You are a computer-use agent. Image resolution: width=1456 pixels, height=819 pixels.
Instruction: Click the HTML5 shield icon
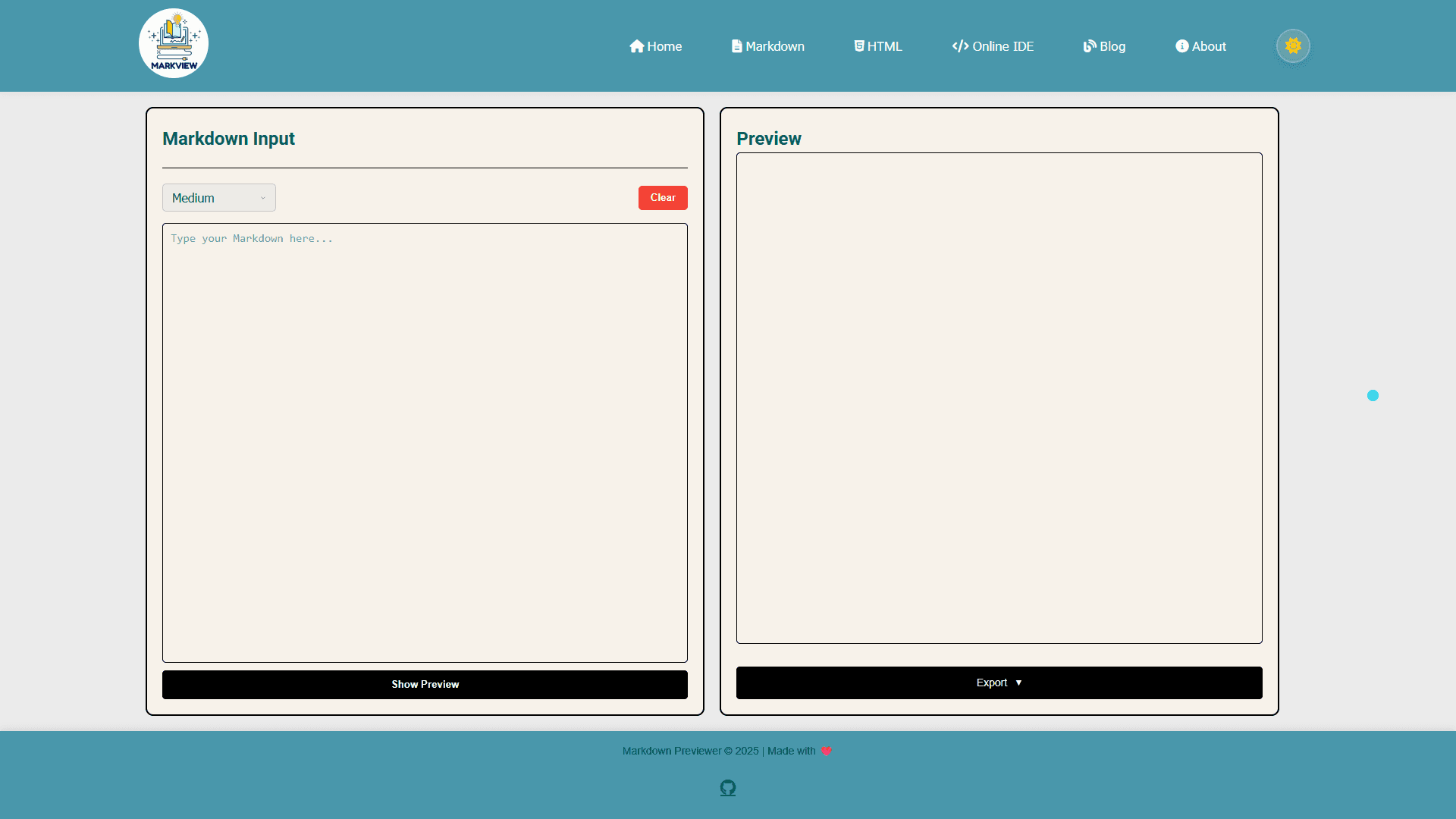[x=859, y=46]
